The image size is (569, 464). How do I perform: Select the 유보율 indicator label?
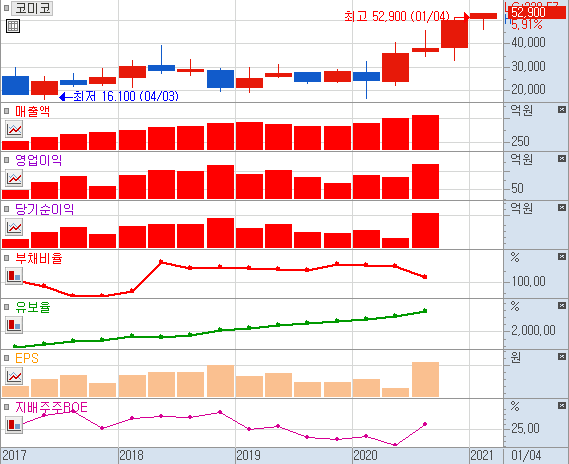[32, 307]
